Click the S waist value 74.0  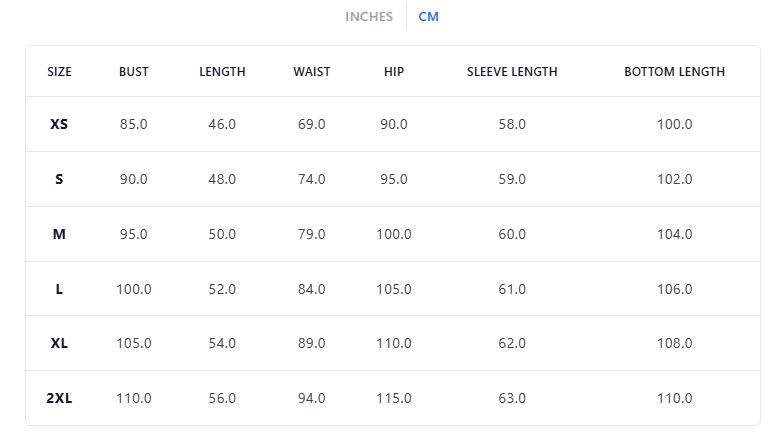tap(311, 179)
